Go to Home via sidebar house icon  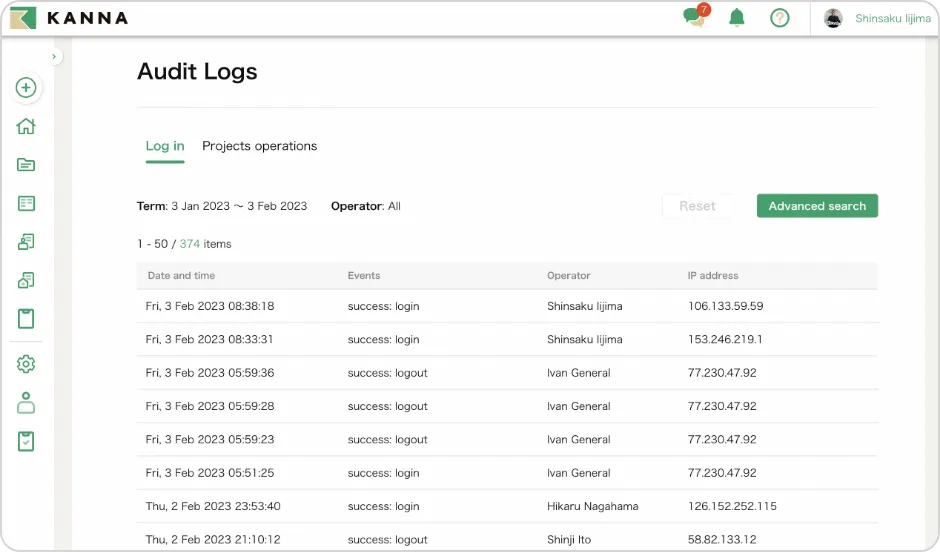(x=26, y=126)
